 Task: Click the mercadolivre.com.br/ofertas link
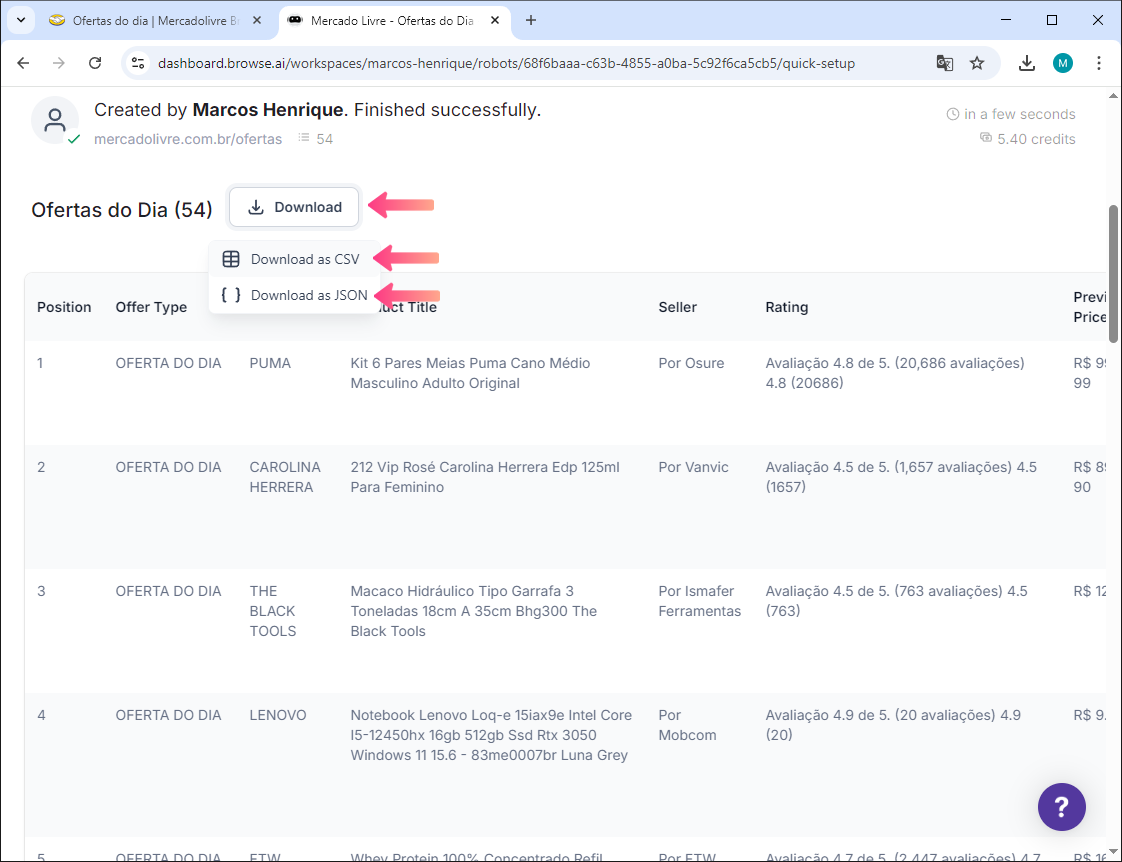(x=188, y=139)
